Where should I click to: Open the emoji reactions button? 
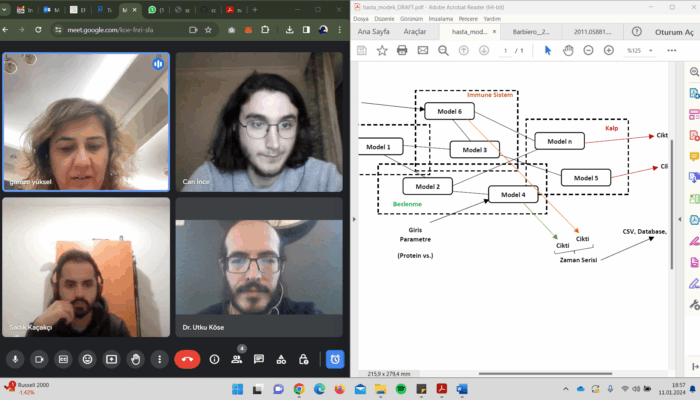coord(87,359)
